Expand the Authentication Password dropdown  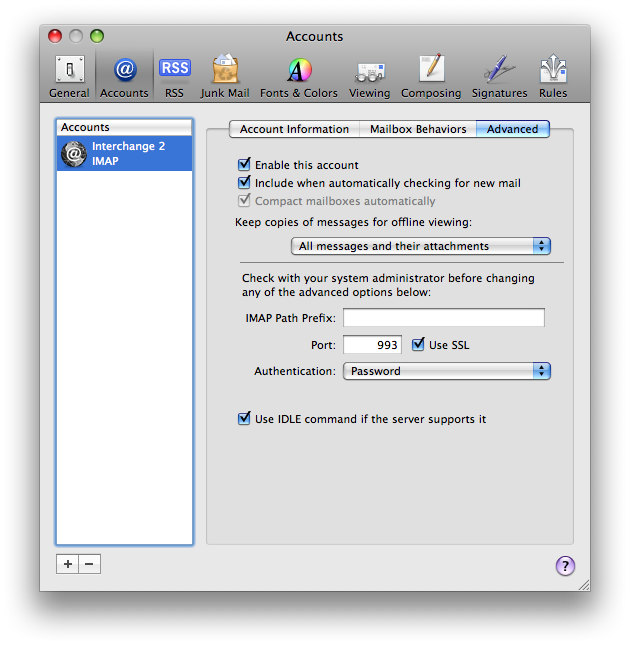(446, 371)
